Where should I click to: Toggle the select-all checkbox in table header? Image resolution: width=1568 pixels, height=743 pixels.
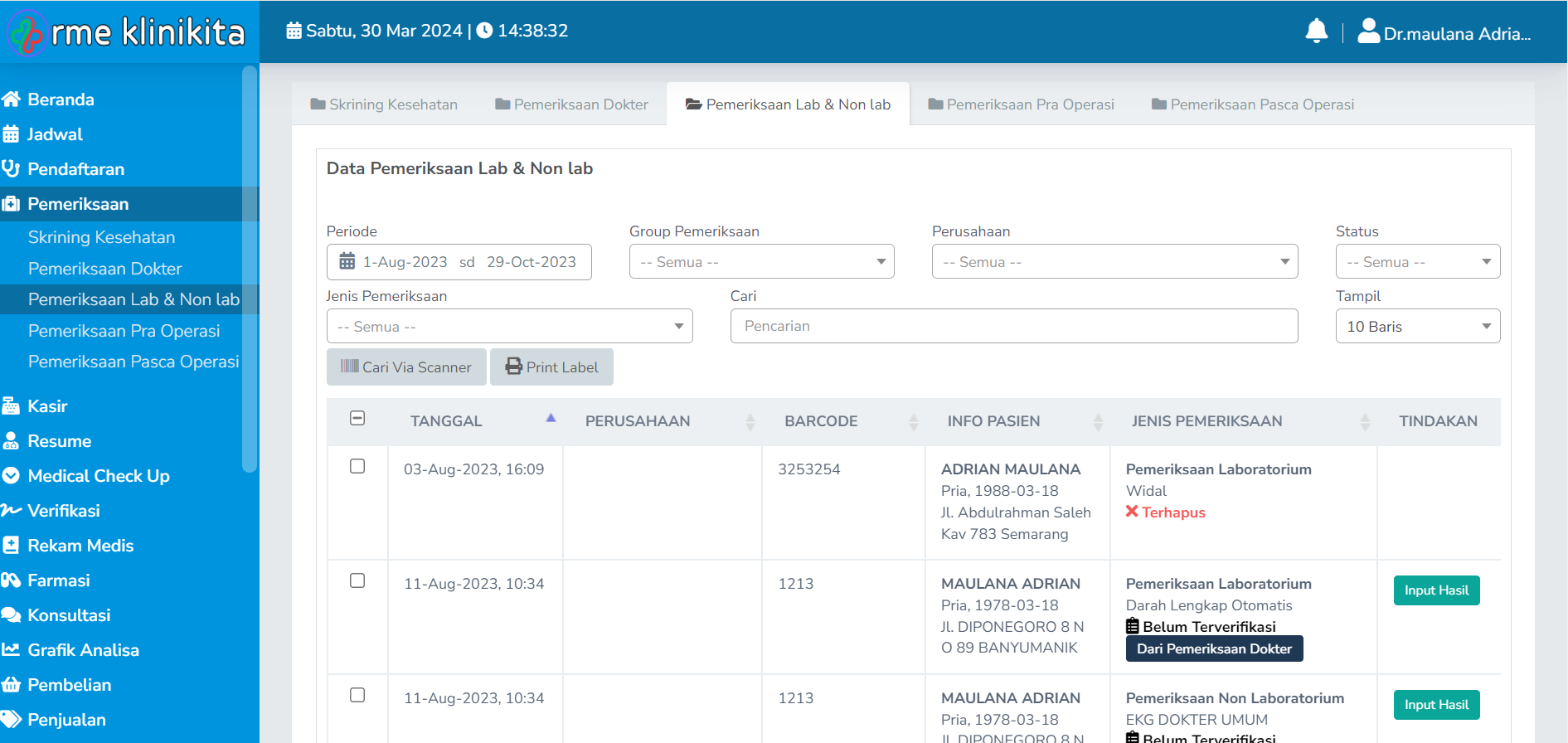coord(357,419)
